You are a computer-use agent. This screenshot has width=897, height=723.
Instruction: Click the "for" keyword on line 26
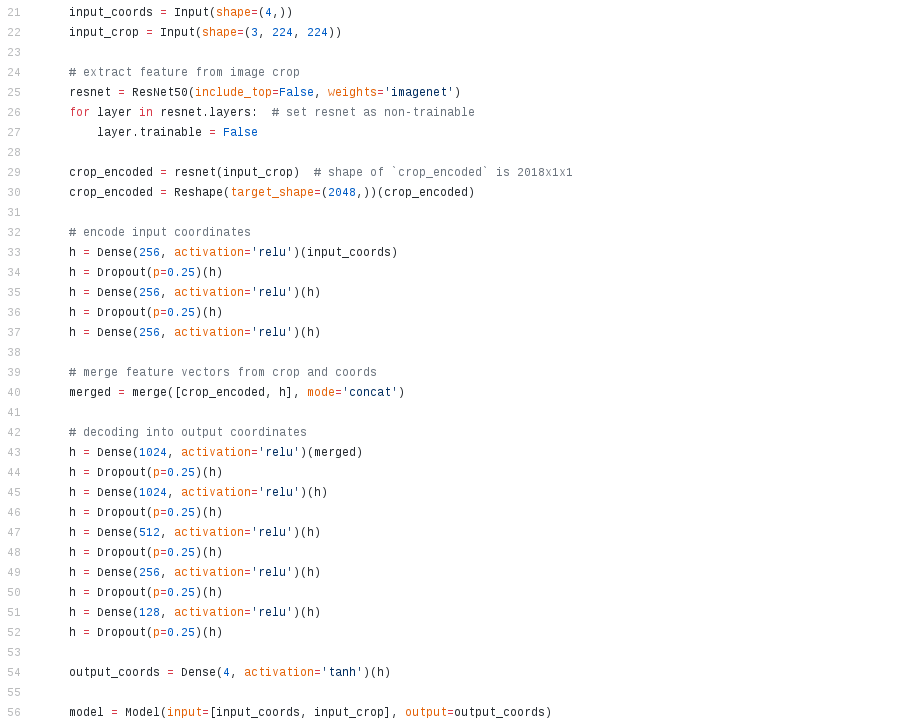click(79, 112)
